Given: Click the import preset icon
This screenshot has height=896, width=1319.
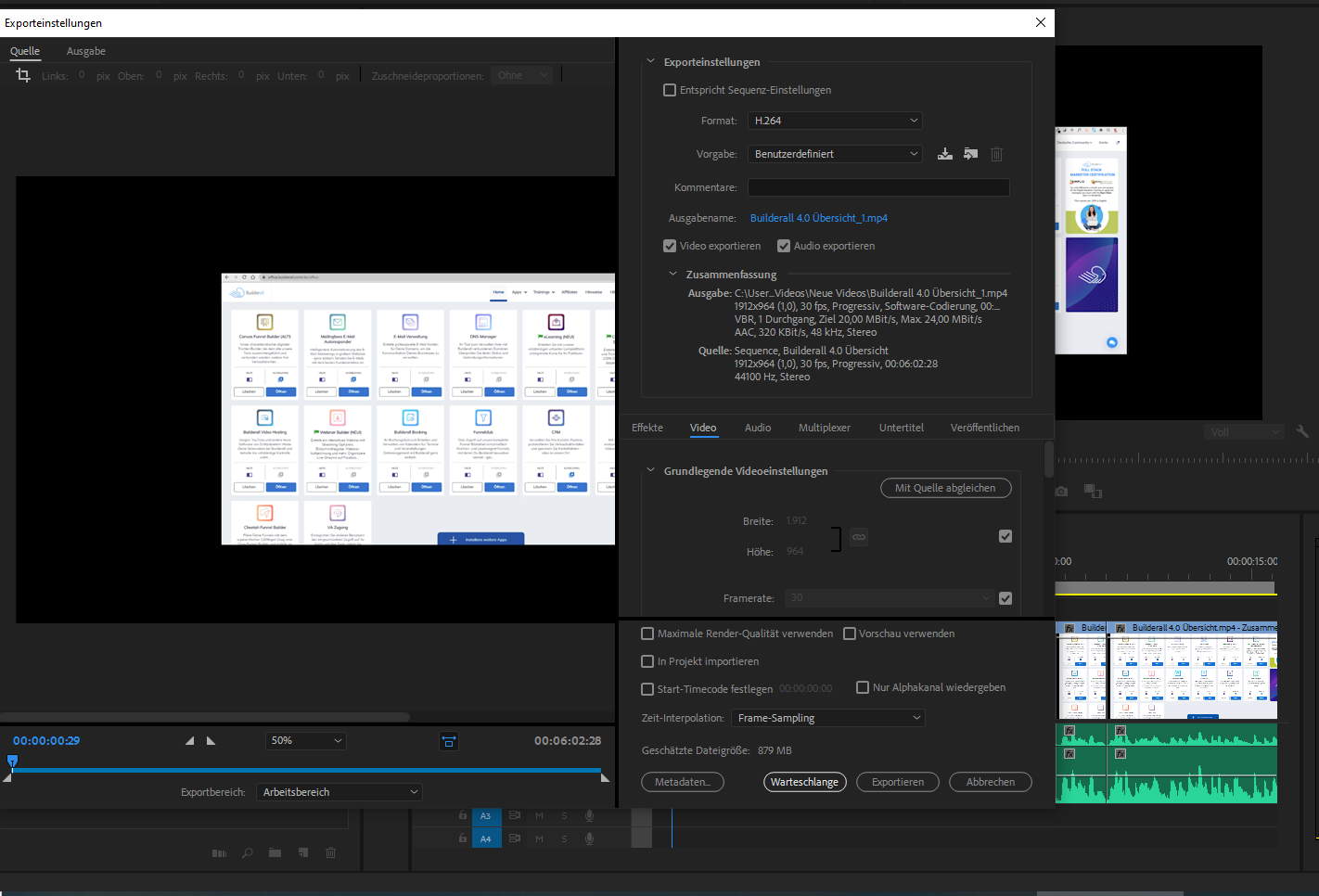Looking at the screenshot, I should 970,154.
